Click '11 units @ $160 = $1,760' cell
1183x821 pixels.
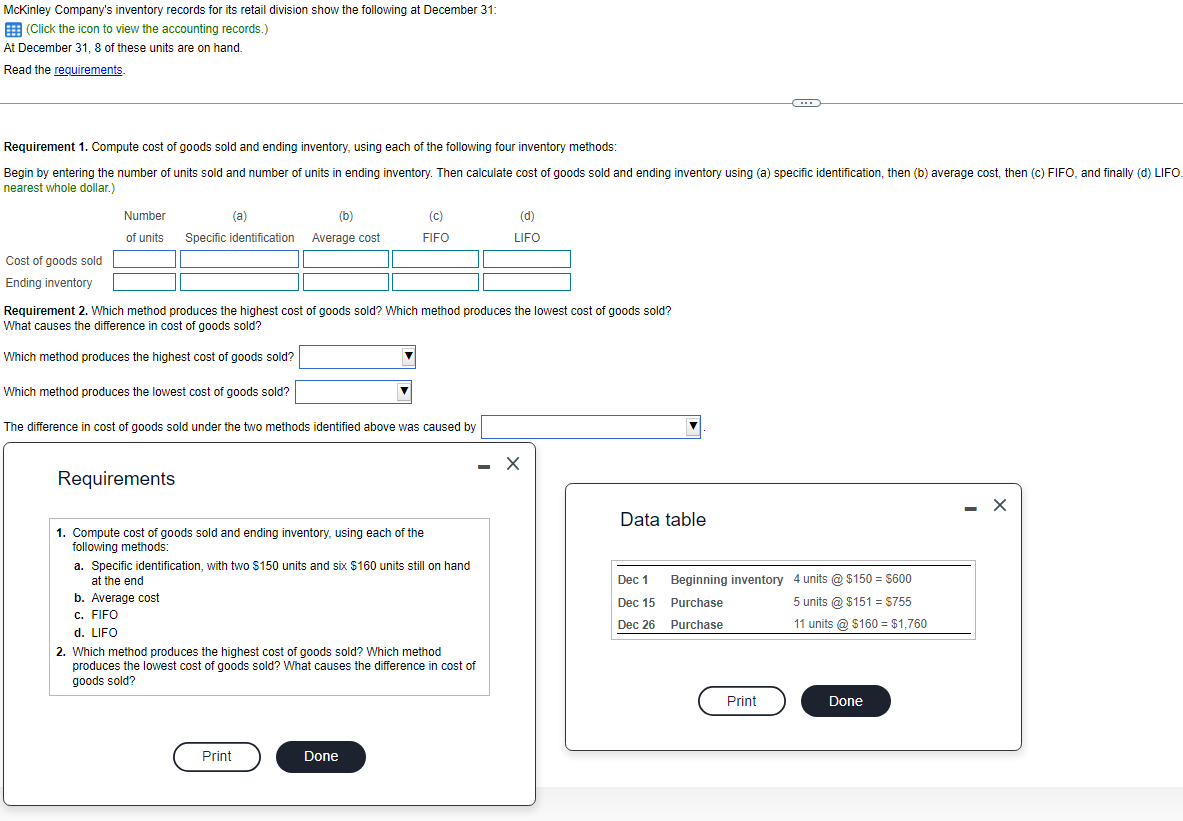(x=860, y=624)
